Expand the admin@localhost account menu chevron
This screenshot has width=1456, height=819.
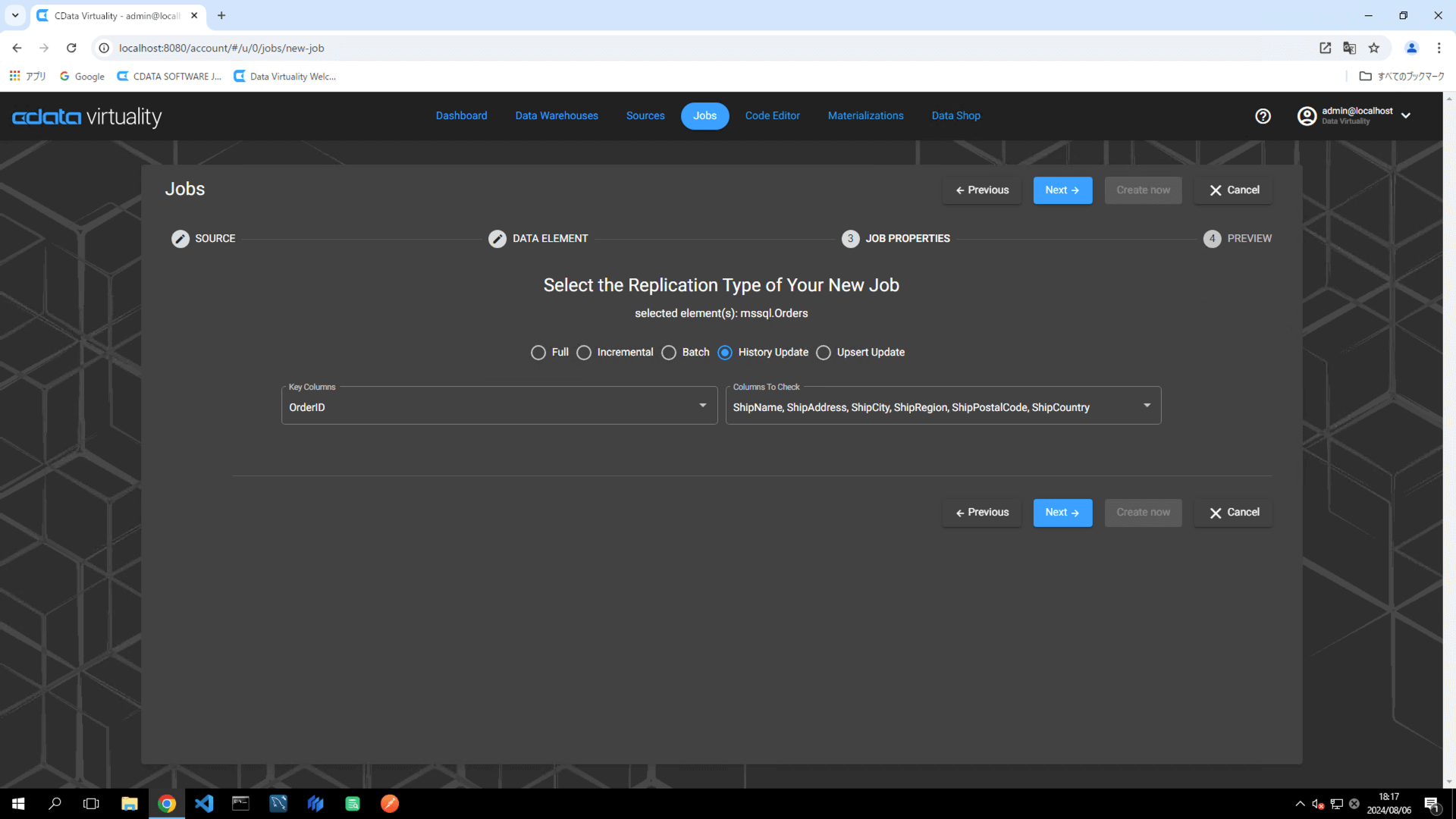tap(1406, 116)
